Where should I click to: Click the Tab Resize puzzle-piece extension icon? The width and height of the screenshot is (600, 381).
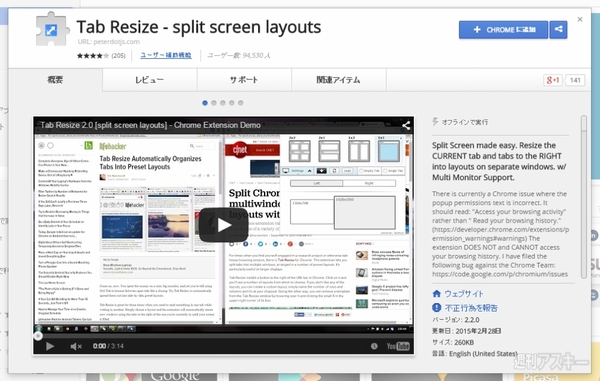tap(52, 29)
